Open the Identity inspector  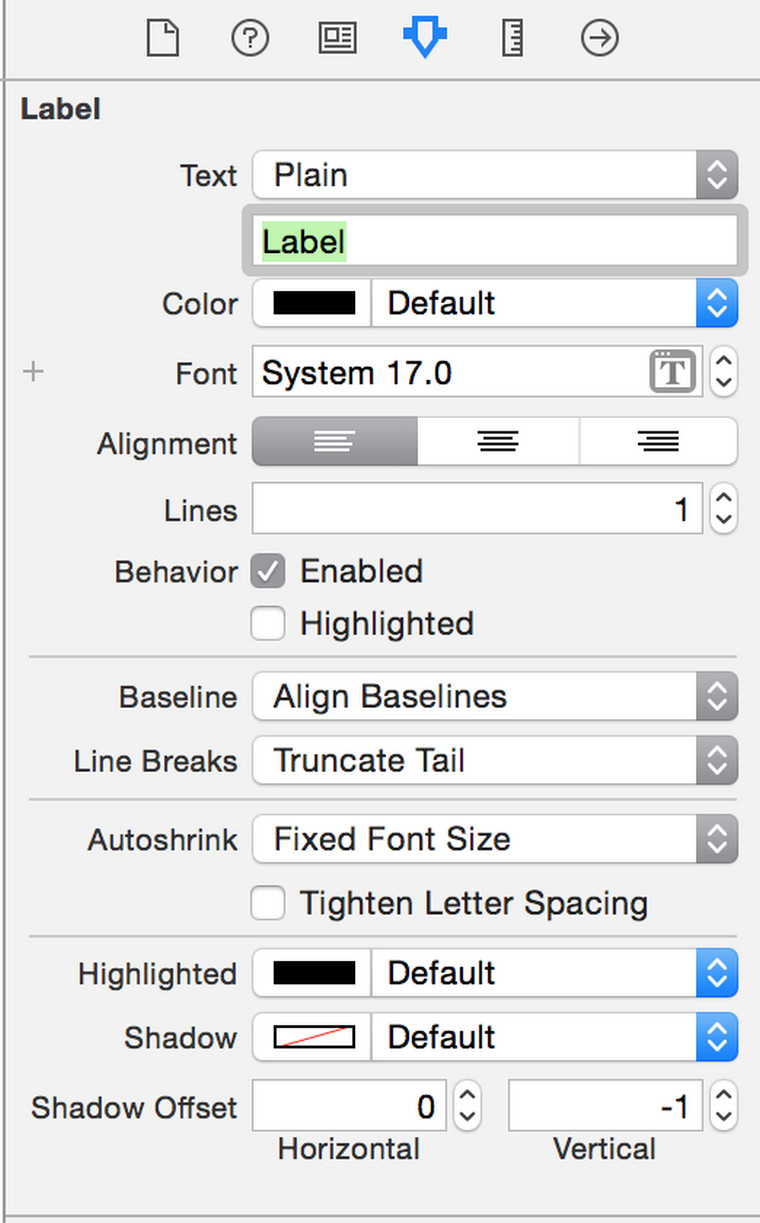click(x=337, y=39)
